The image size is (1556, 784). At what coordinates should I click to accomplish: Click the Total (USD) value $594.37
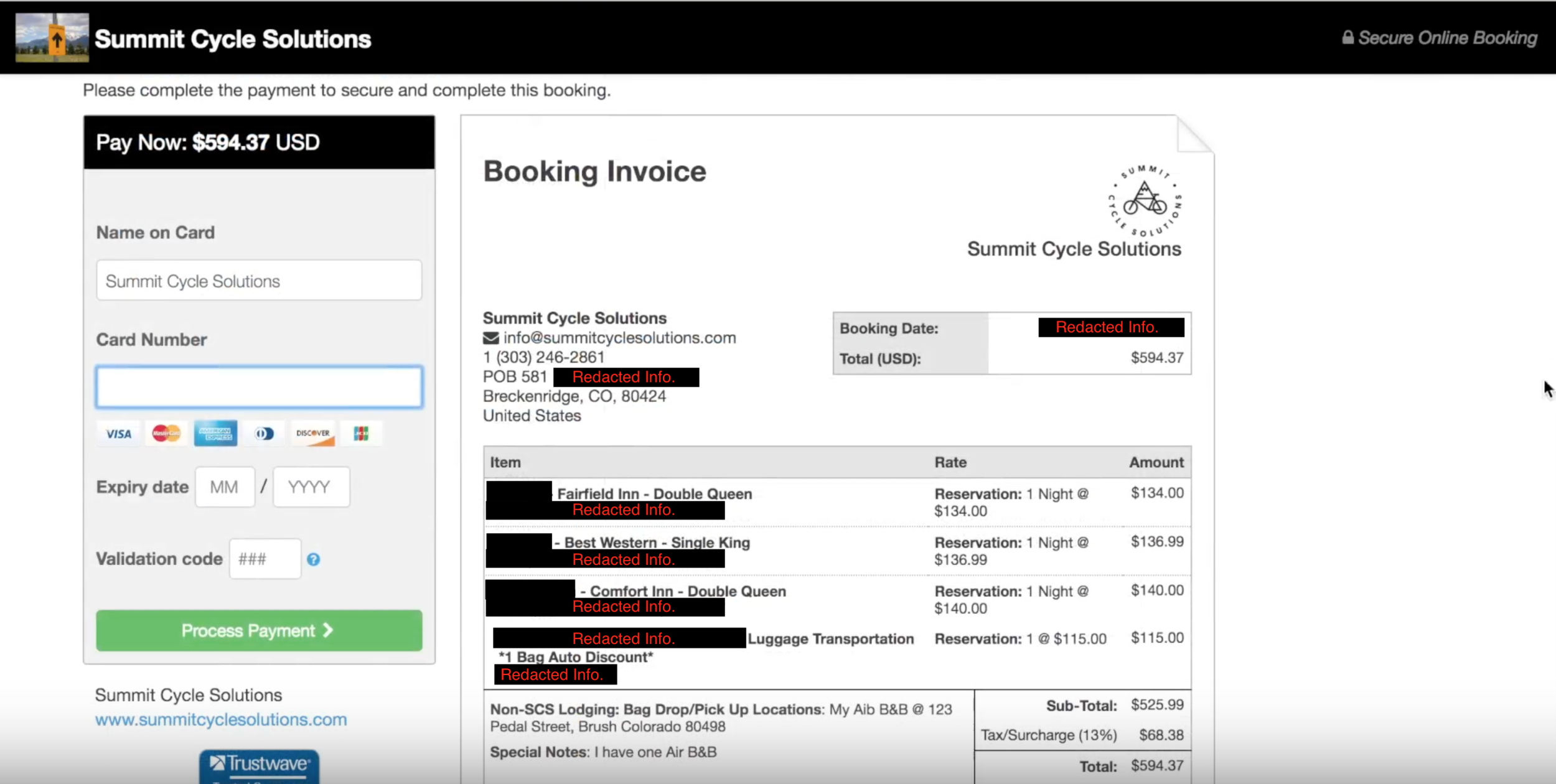[1157, 358]
